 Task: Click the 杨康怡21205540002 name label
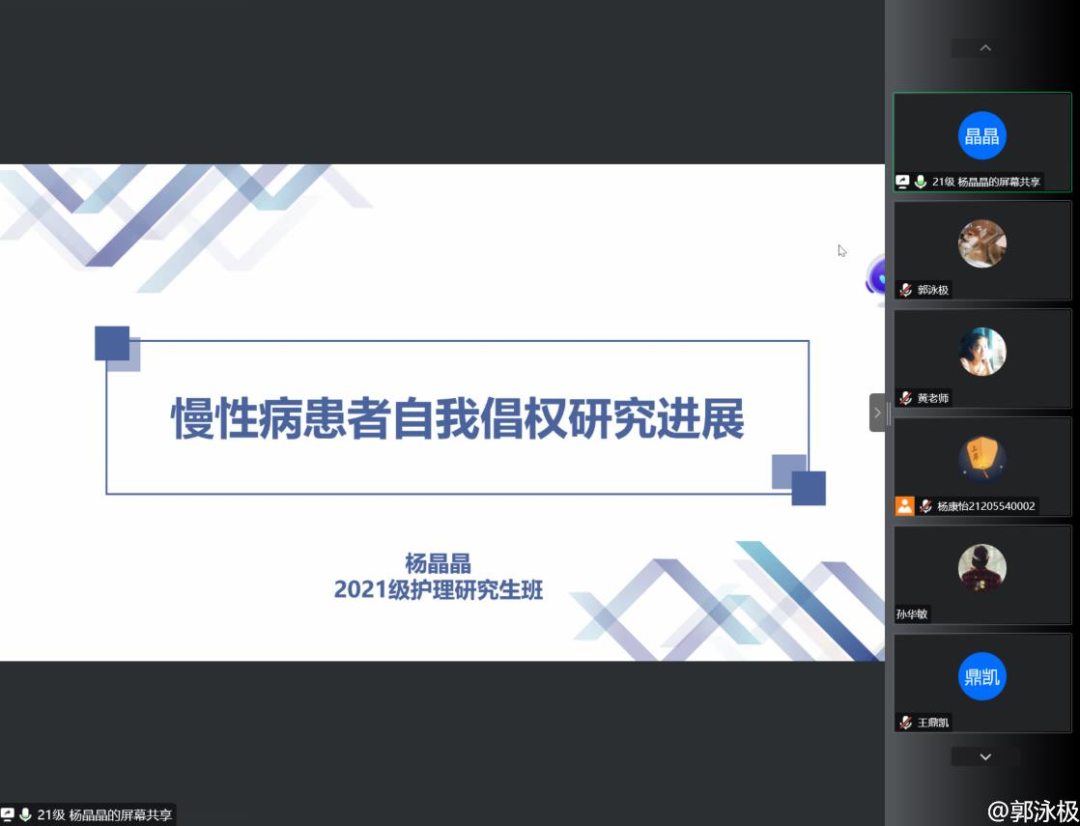985,506
